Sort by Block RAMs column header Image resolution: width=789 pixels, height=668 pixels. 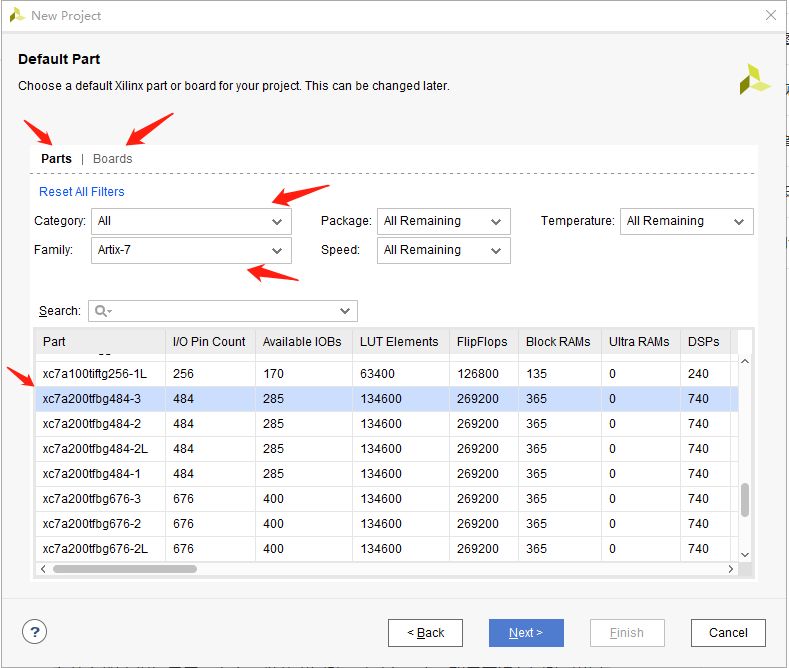pos(560,342)
